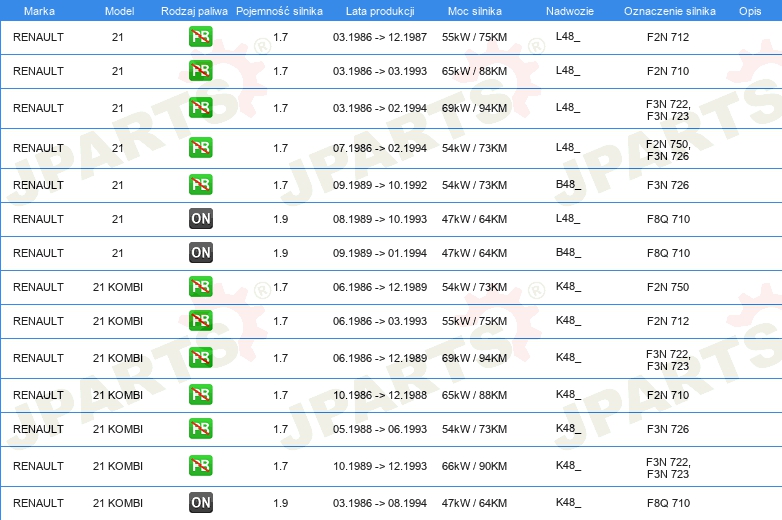This screenshot has height=520, width=782.
Task: Select the date cell 07.1986 -> 02.1994
Action: (x=380, y=148)
